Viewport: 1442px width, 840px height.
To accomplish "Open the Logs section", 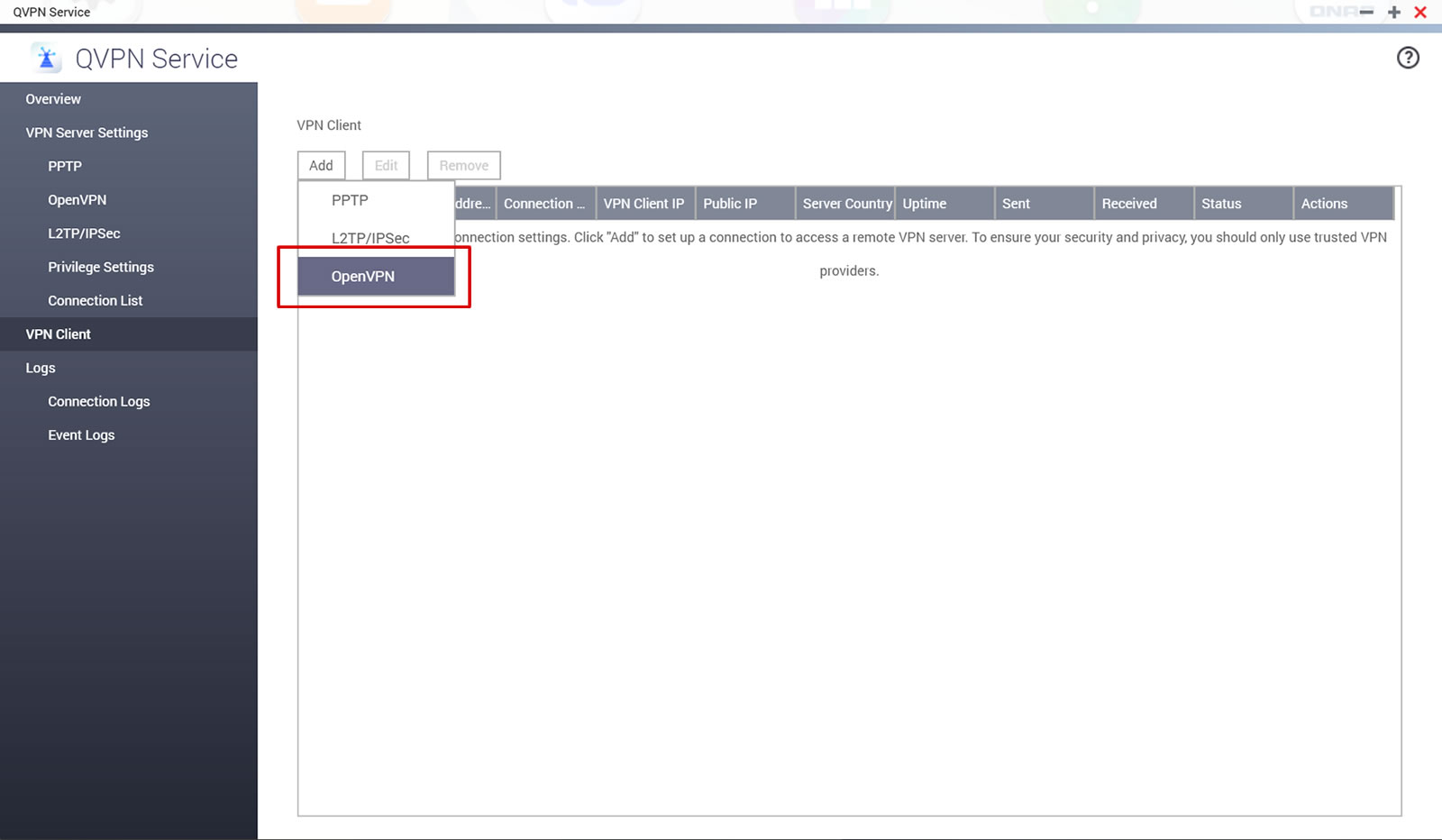I will point(129,368).
